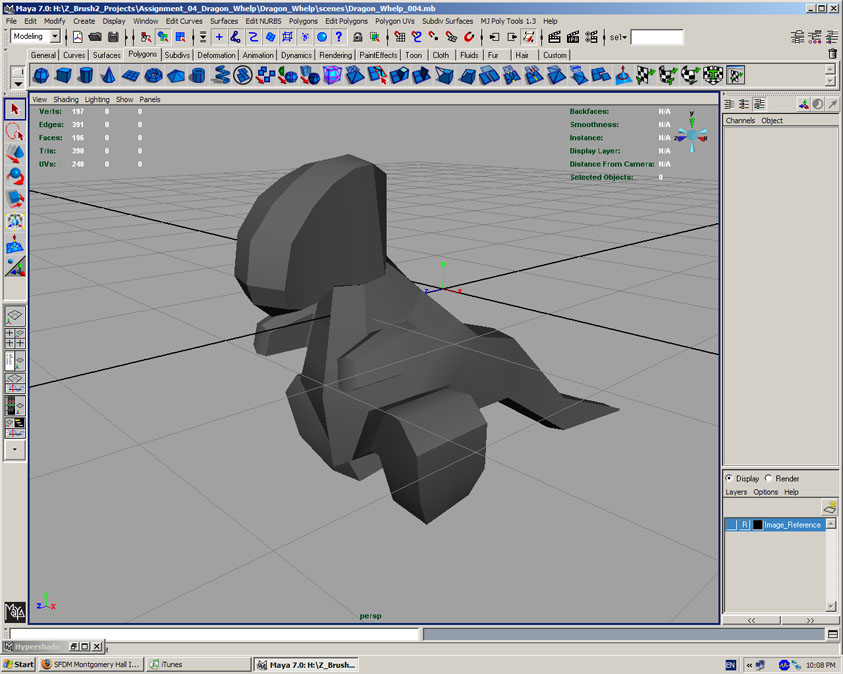843x674 pixels.
Task: Activate the Rotate tool with the sphere icon
Action: pyautogui.click(x=15, y=176)
